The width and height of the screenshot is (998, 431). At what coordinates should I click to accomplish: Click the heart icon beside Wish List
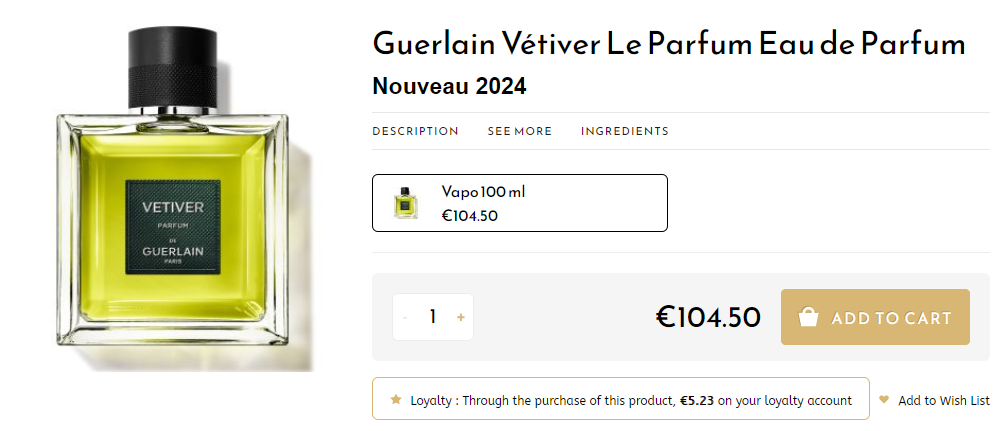[x=884, y=400]
